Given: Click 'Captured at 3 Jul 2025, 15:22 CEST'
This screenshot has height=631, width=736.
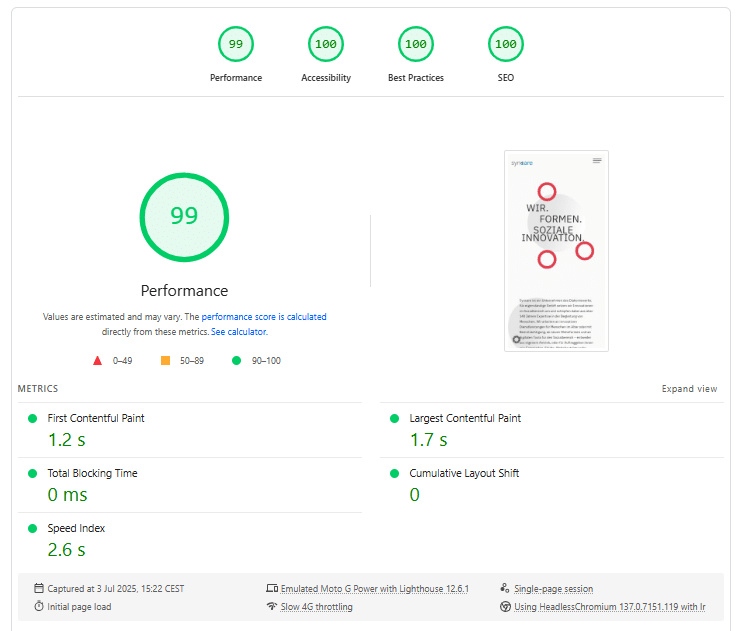Looking at the screenshot, I should [x=115, y=589].
